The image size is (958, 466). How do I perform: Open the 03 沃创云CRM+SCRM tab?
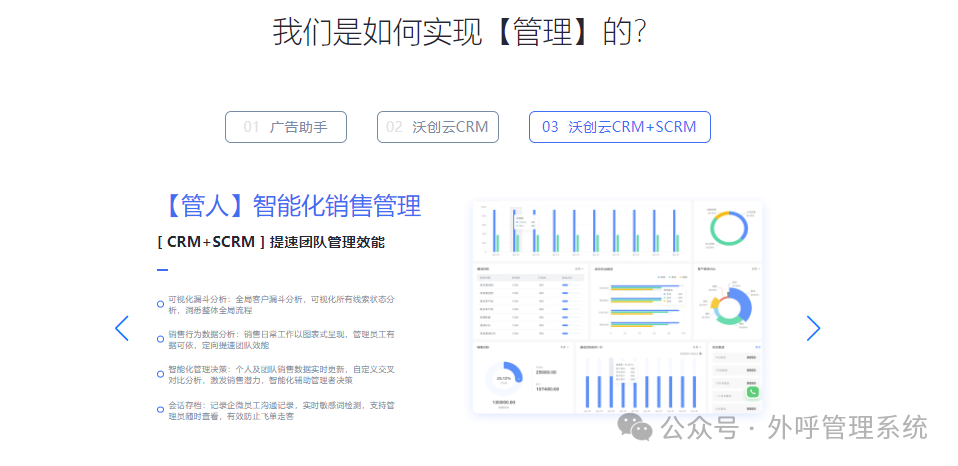click(620, 127)
